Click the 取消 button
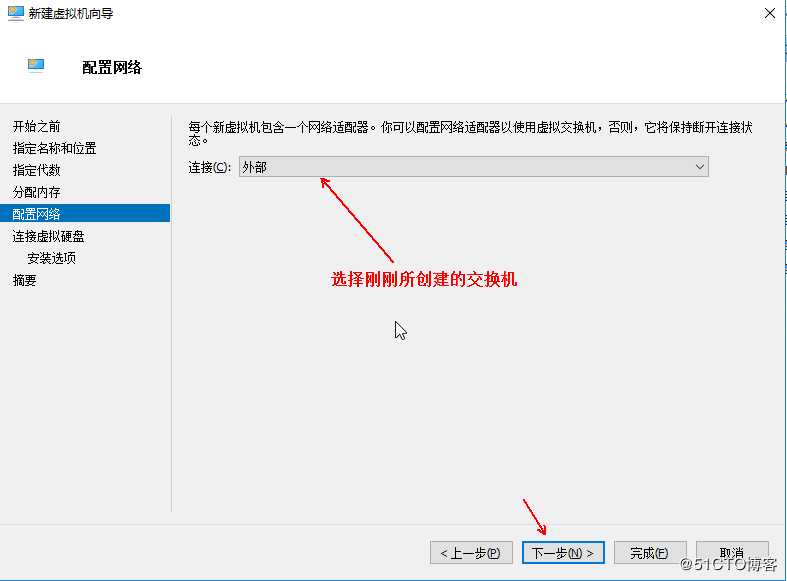This screenshot has width=787, height=581. click(x=732, y=553)
